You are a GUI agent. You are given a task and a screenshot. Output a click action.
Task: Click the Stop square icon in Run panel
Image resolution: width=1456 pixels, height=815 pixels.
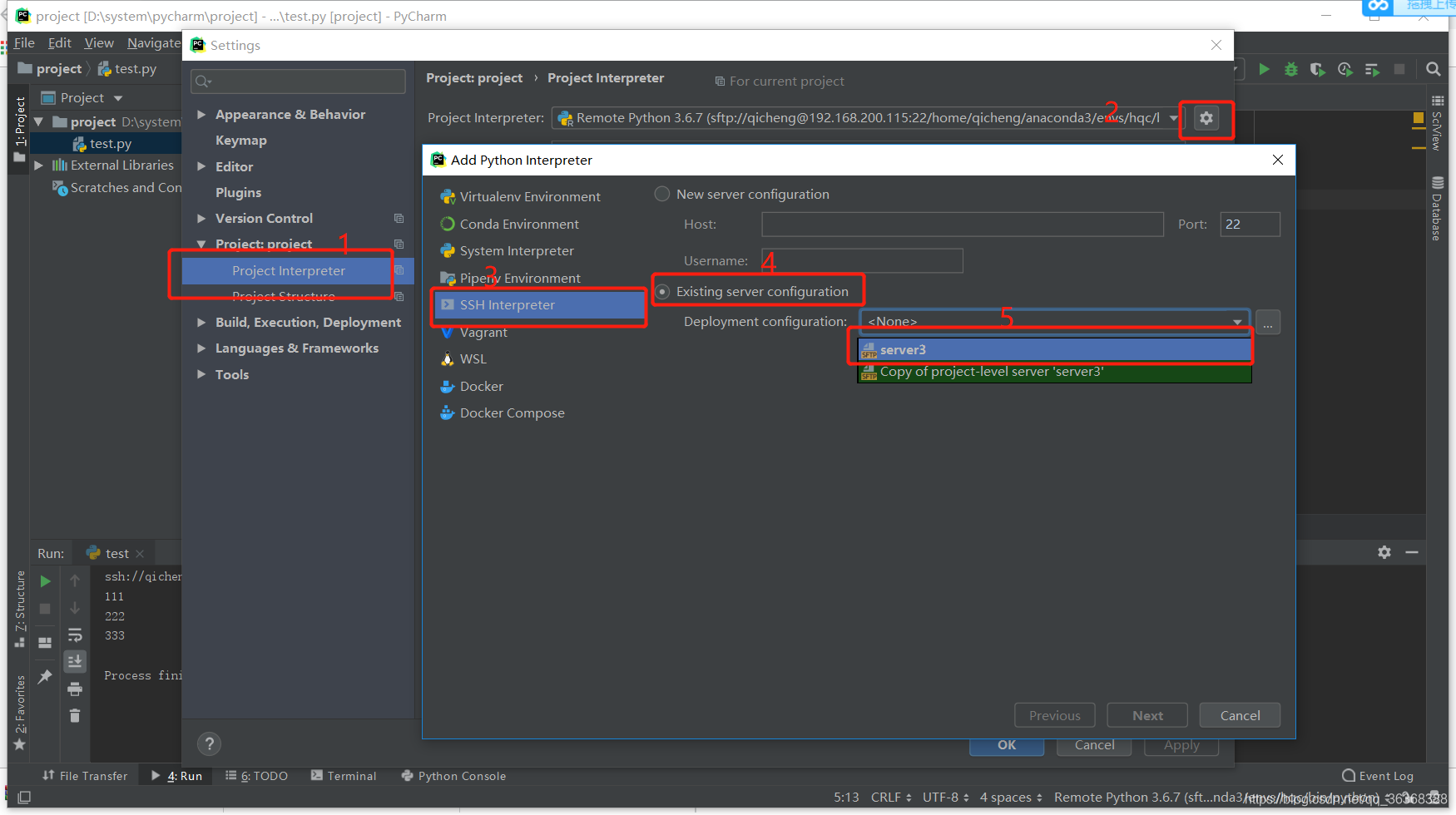[x=46, y=609]
